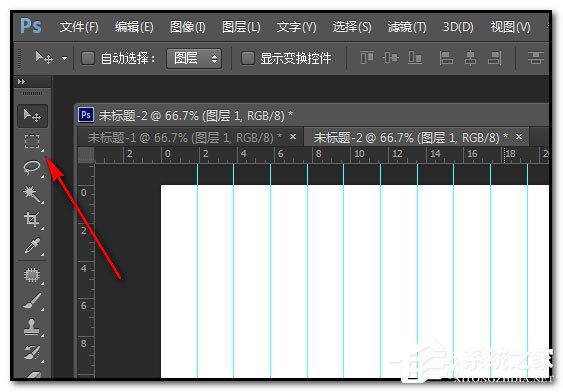The width and height of the screenshot is (563, 392).
Task: Click the toolbox grip handle
Action: pyautogui.click(x=32, y=93)
